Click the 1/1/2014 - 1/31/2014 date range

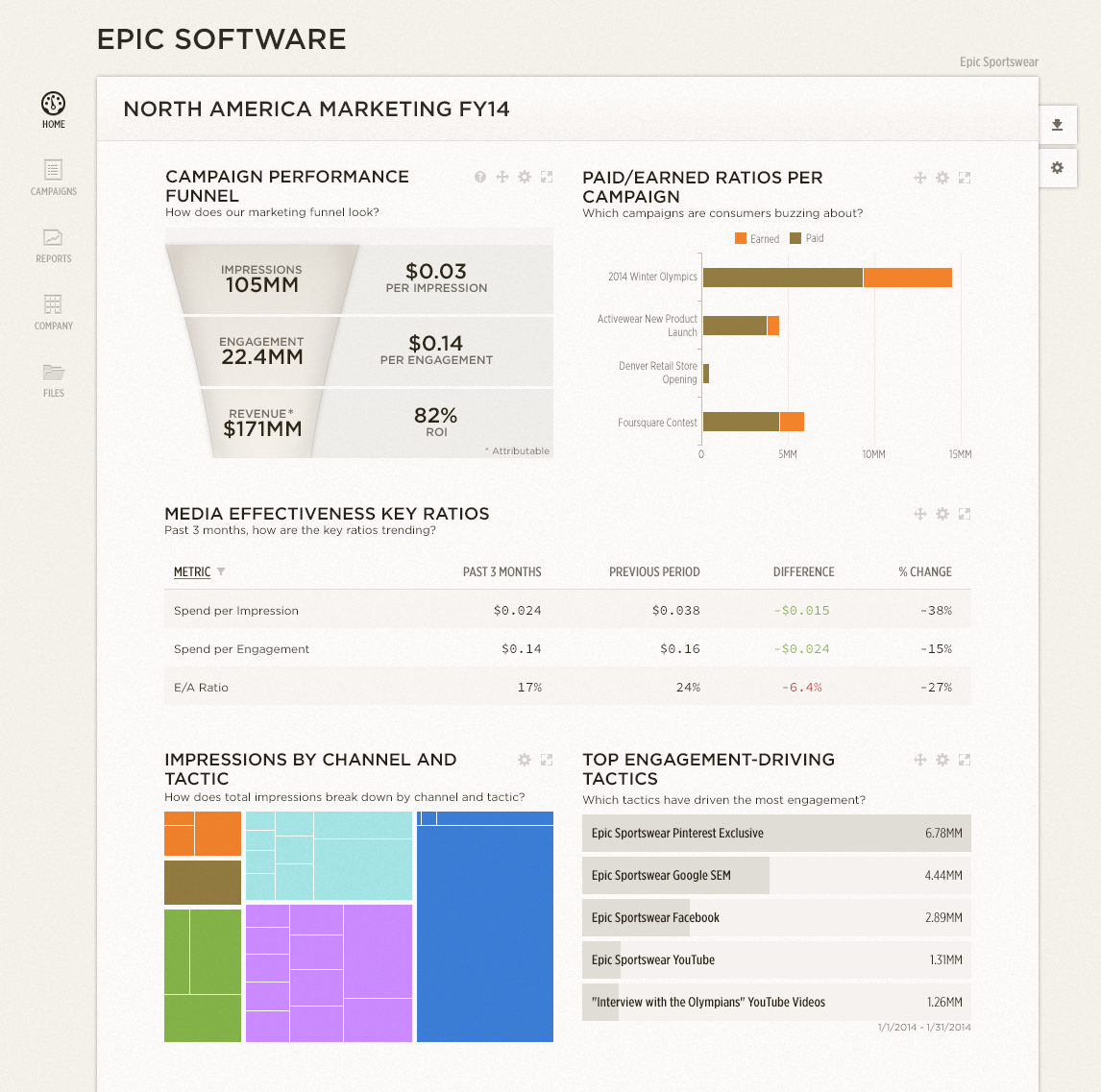[x=924, y=1027]
